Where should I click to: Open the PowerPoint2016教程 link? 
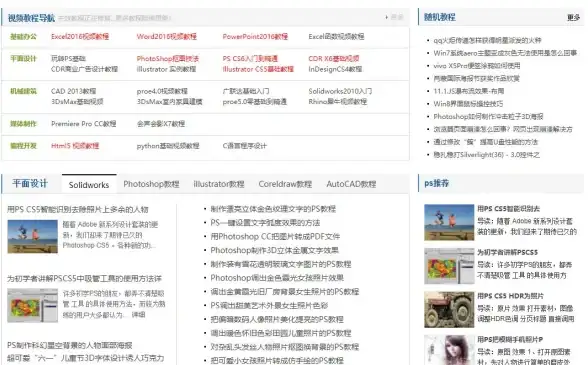coord(255,36)
